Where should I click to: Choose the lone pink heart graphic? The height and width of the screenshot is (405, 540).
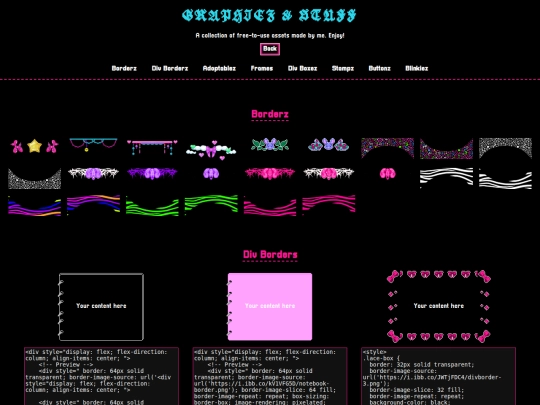point(387,173)
